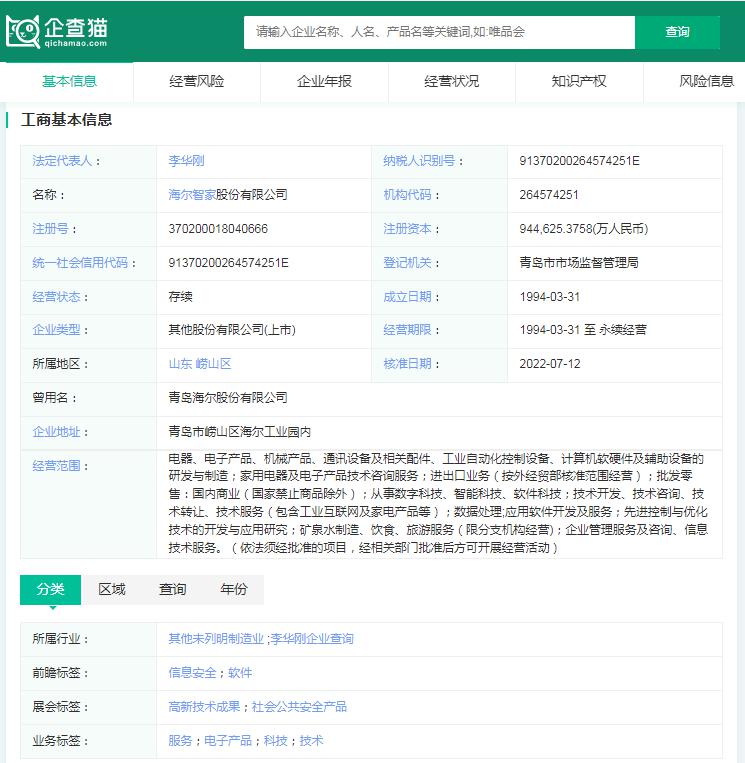Open the 风险信息 tab
Screen dimensions: 745x763
click(706, 81)
